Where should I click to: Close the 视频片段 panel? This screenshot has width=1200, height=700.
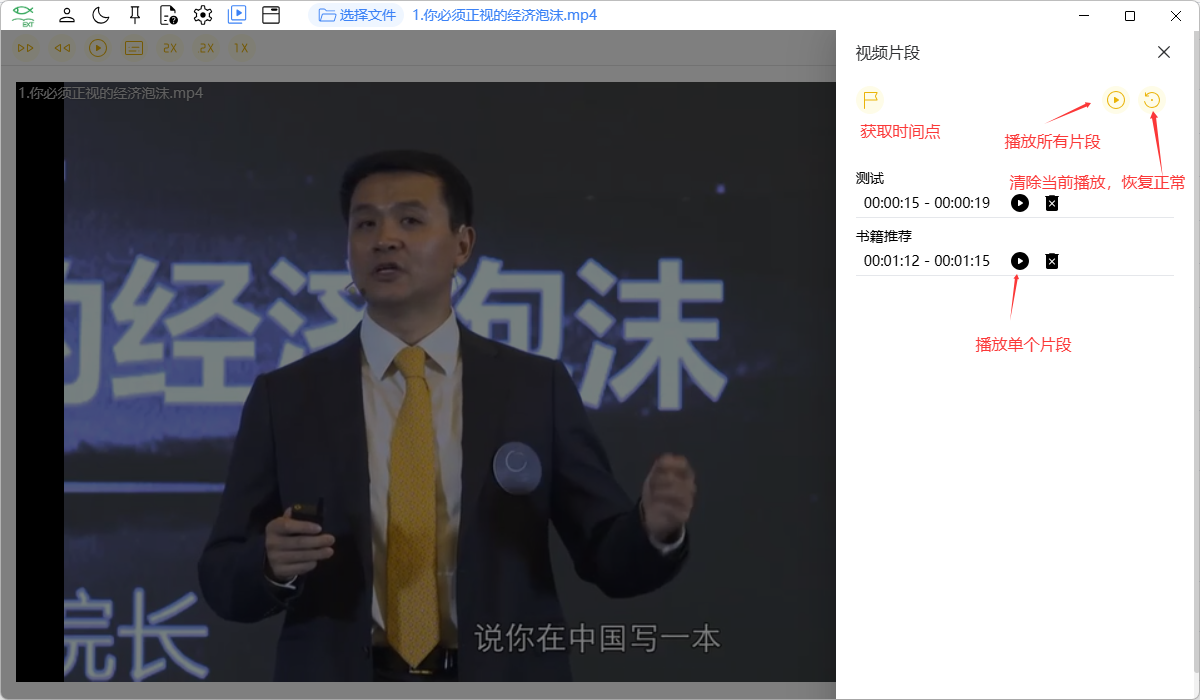pyautogui.click(x=1163, y=53)
